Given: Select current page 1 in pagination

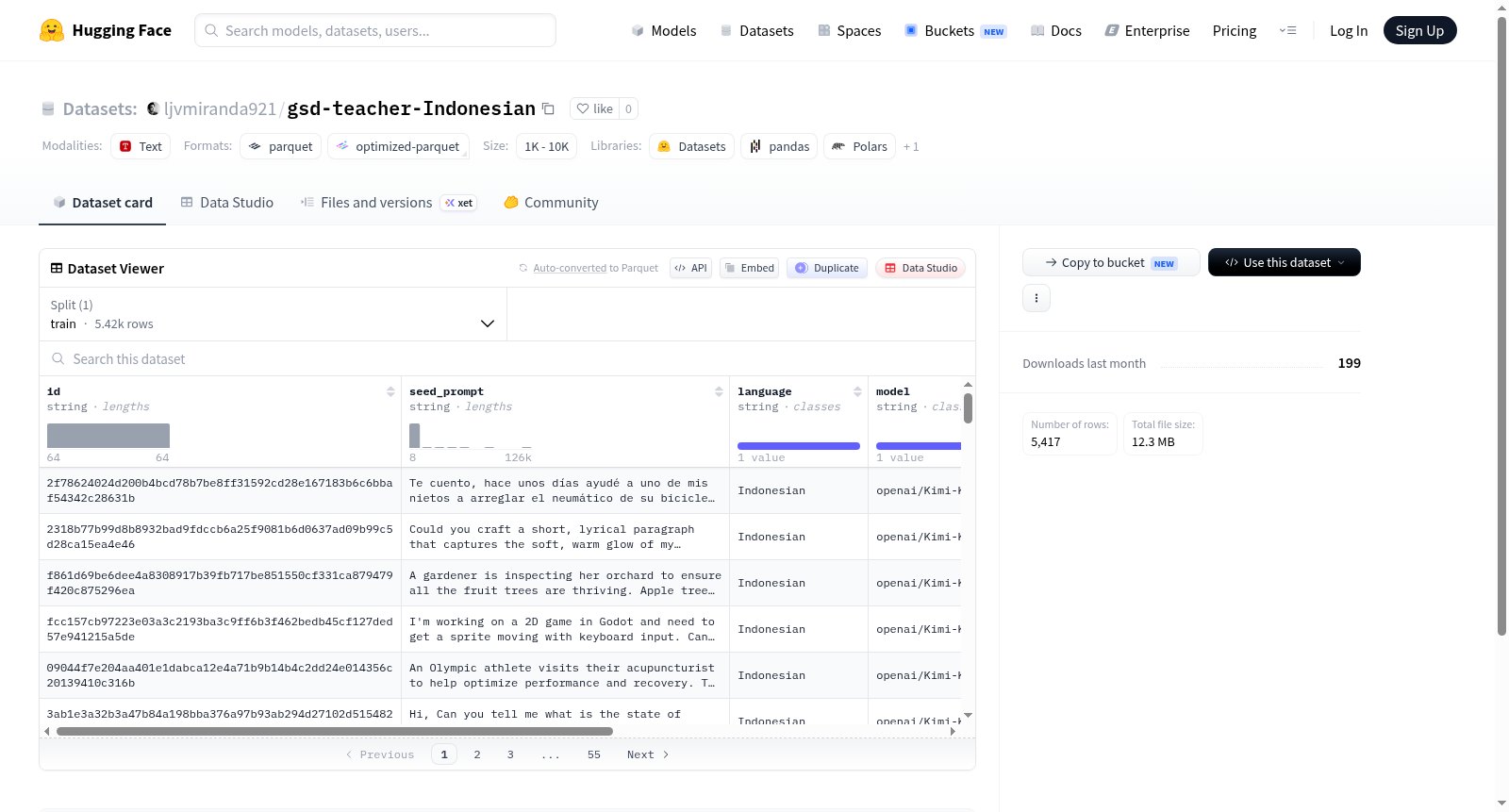Looking at the screenshot, I should pyautogui.click(x=444, y=754).
